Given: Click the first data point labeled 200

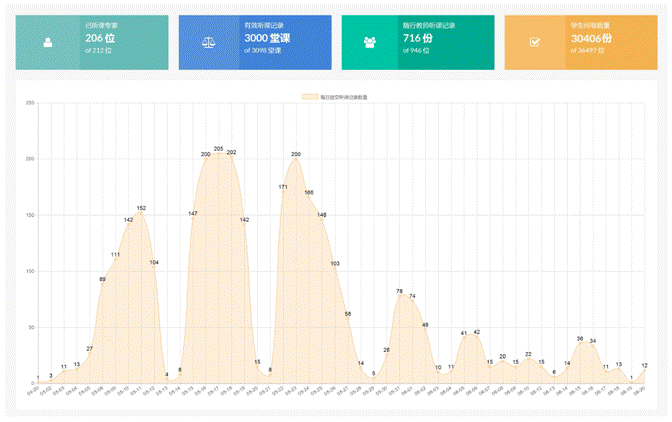Looking at the screenshot, I should point(206,159).
